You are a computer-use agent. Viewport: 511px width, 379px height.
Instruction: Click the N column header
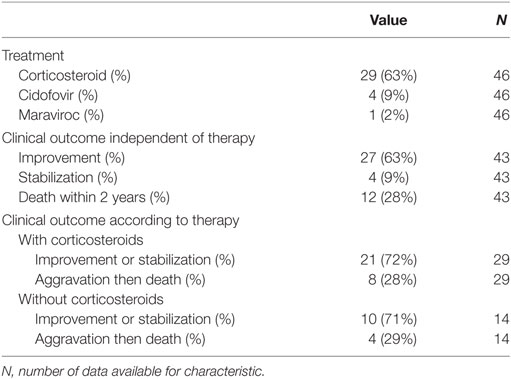(501, 20)
